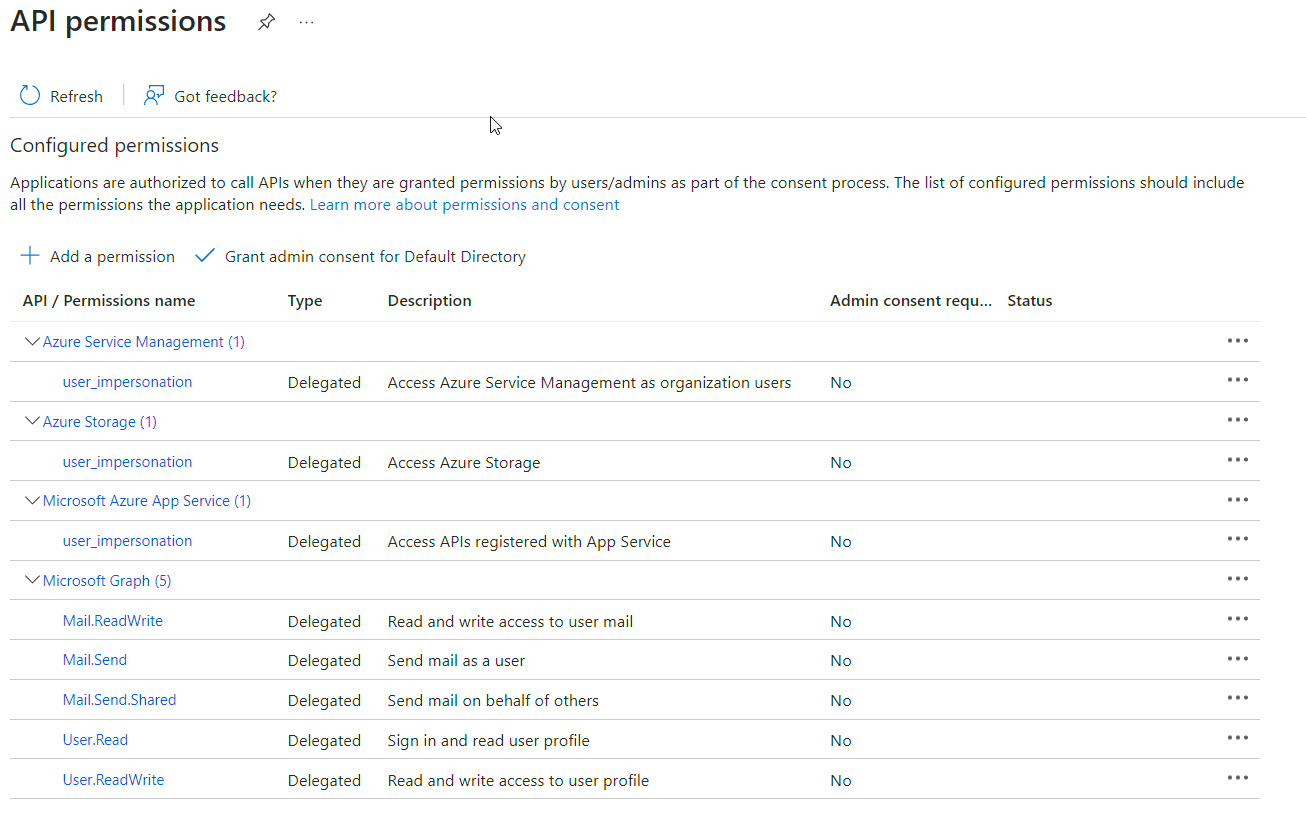Click 'Access Azure Storage' description

[x=464, y=463]
